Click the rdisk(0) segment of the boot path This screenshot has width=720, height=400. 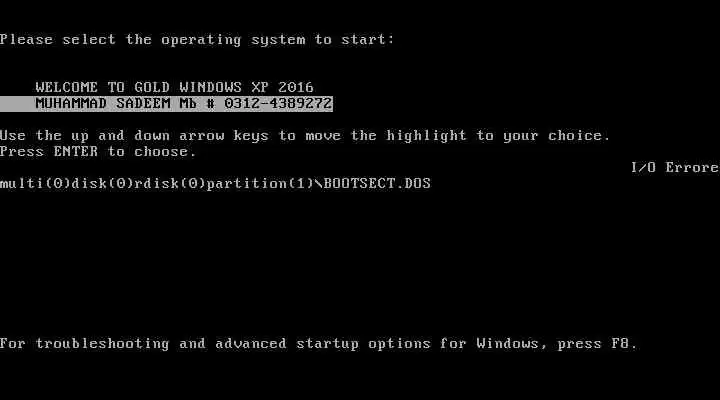[x=170, y=184]
